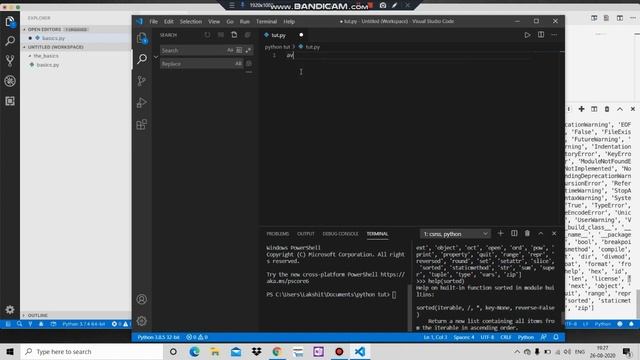Toggle search details ellipsis below replace
This screenshot has width=640, height=360.
click(x=249, y=72)
